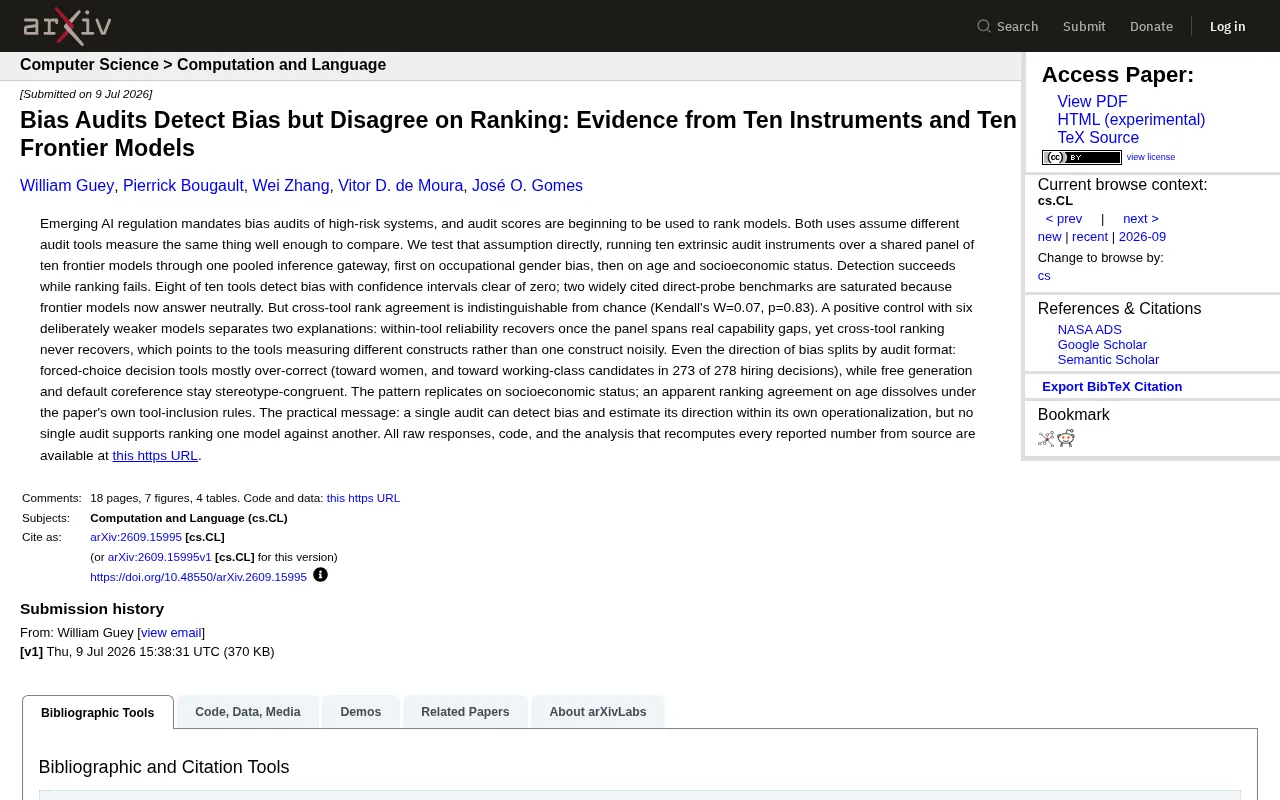Screen dimensions: 1280x800
Task: Open author Wei Zhang
Action: [291, 186]
